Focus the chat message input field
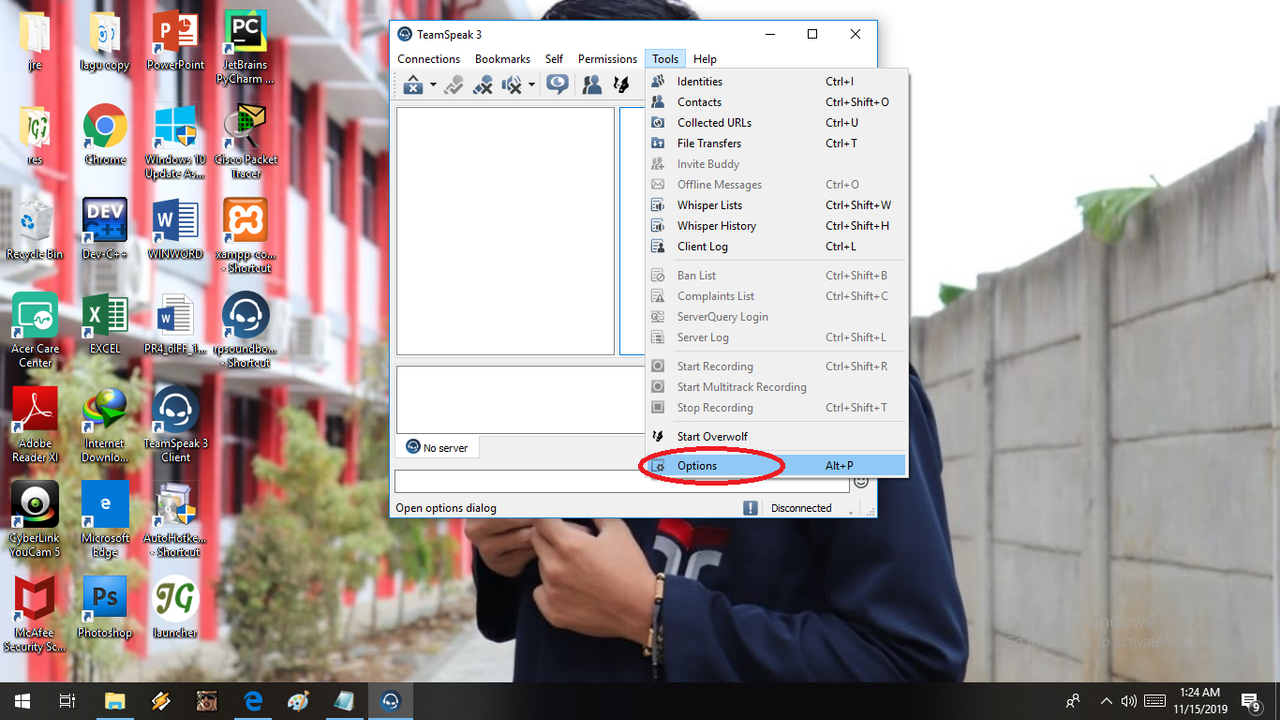The width and height of the screenshot is (1280, 720). [x=621, y=481]
